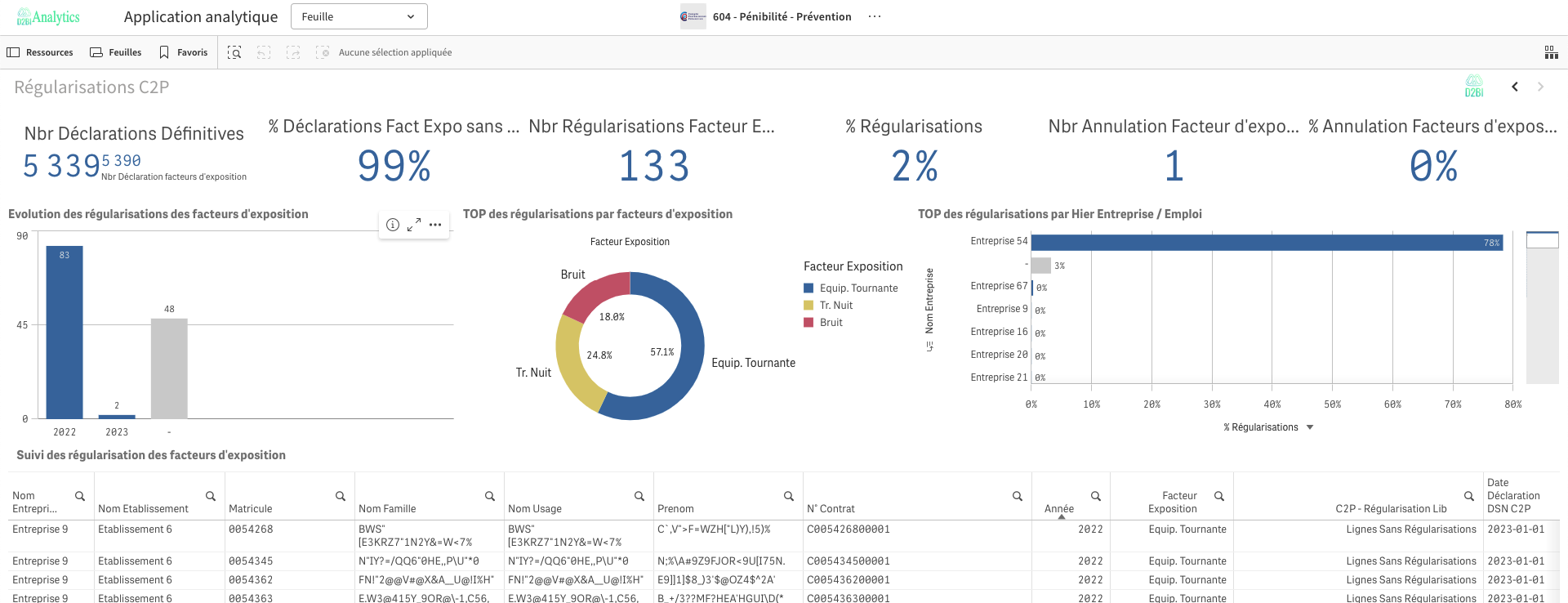
Task: Open the grid layout icon at top right
Action: [x=1551, y=52]
